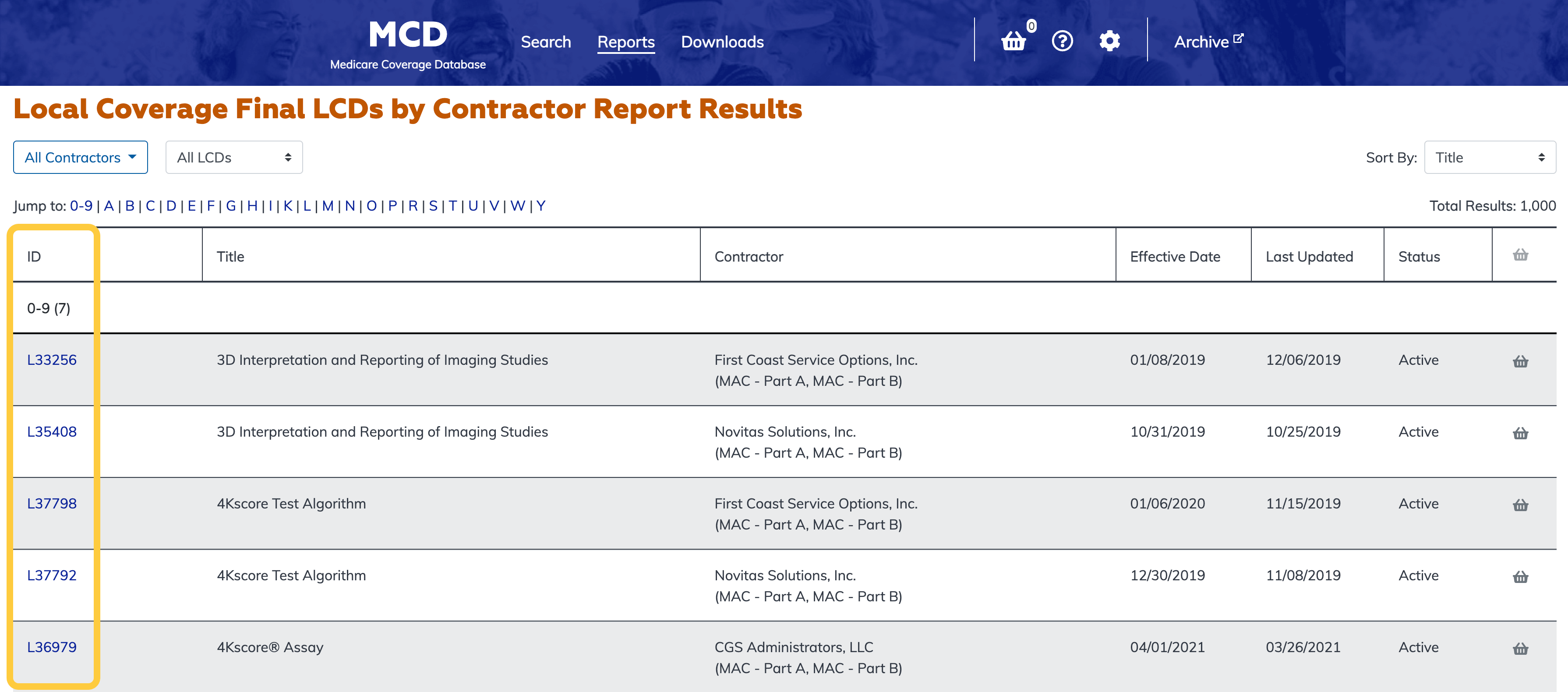The height and width of the screenshot is (692, 1568).
Task: Jump to the 0-9 section
Action: (81, 206)
